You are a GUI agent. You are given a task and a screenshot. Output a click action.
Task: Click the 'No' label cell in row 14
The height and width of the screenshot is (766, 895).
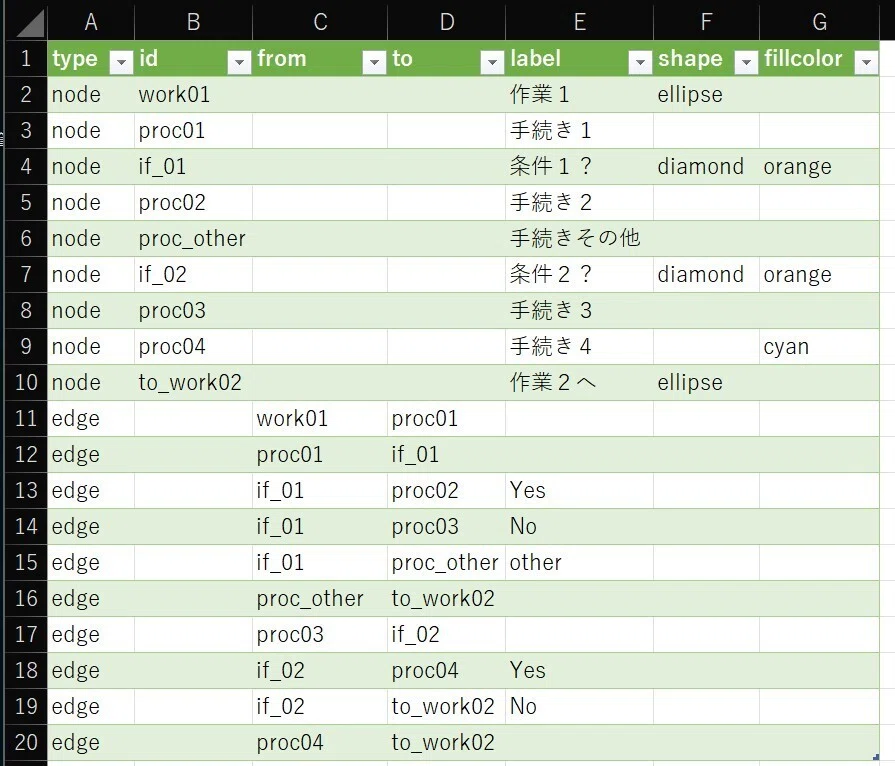pyautogui.click(x=579, y=526)
